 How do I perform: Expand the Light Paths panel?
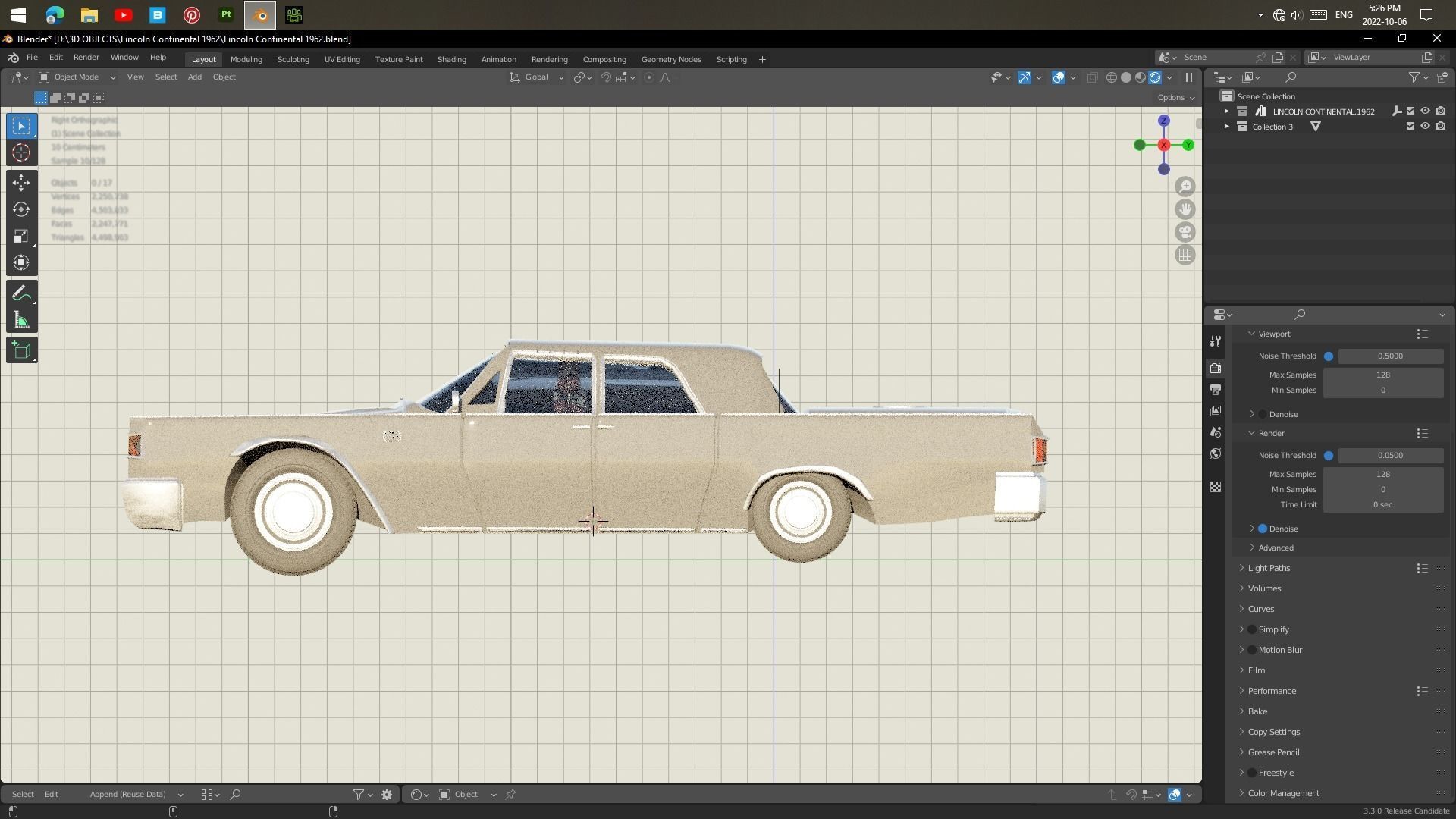1268,568
